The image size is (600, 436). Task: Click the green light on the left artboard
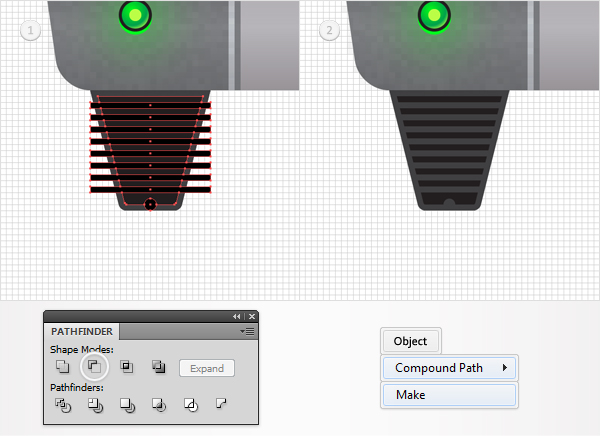[x=135, y=16]
